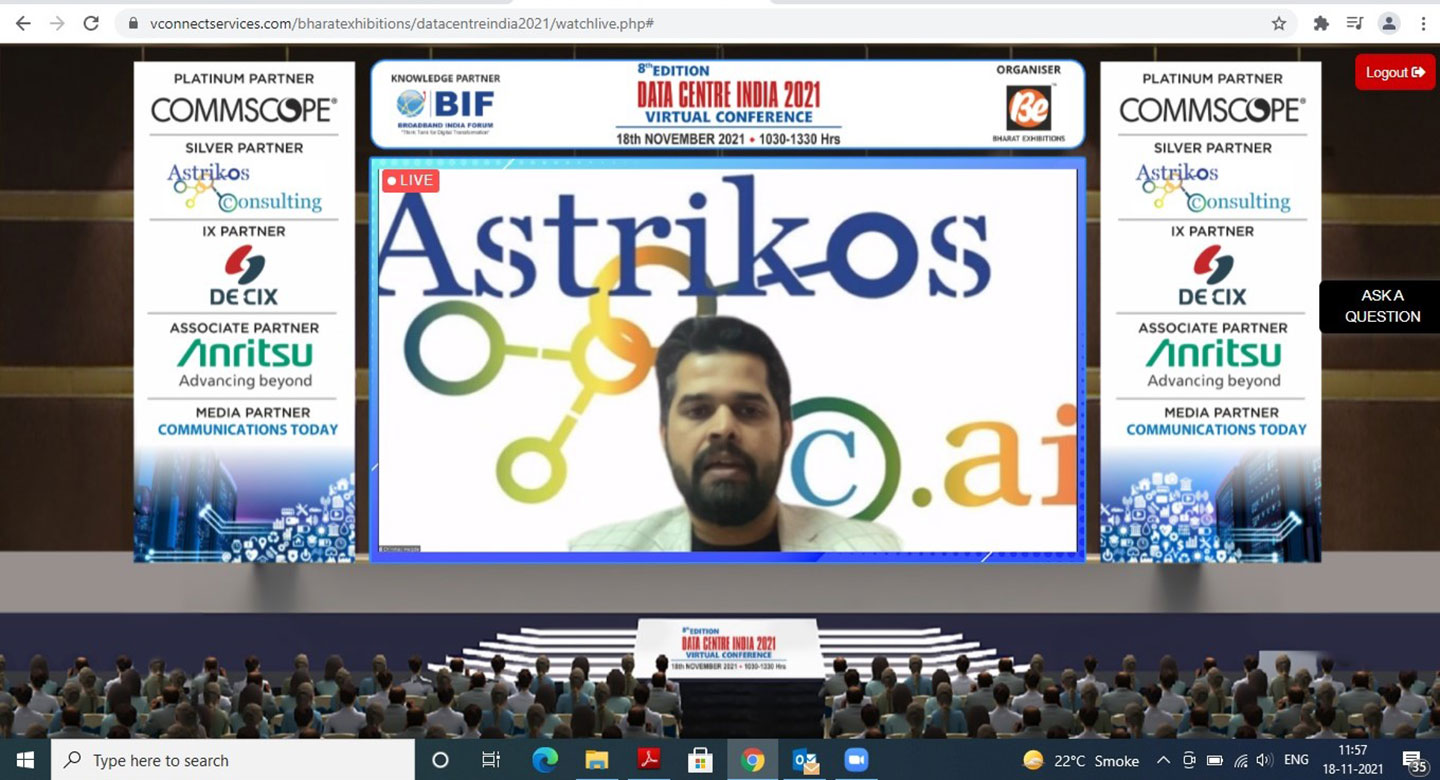This screenshot has height=780, width=1440.
Task: Switch to Google Chrome on the taskbar
Action: pyautogui.click(x=753, y=760)
